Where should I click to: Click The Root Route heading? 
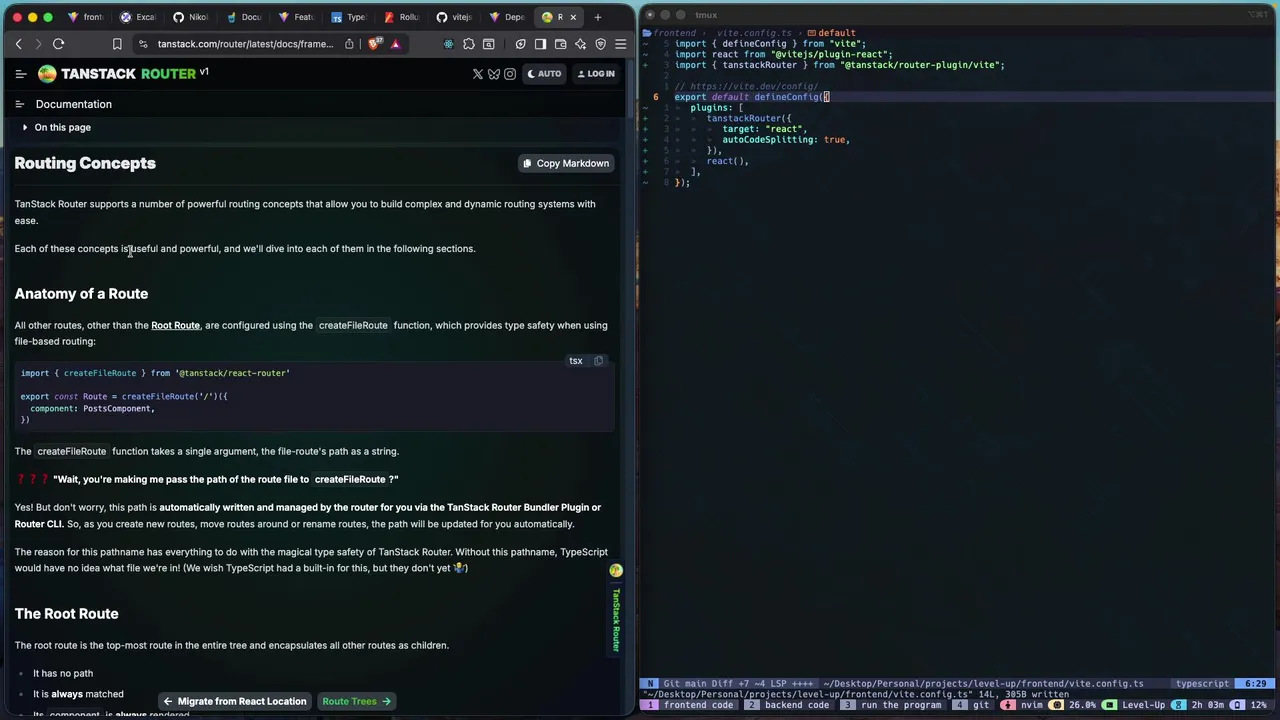coord(66,614)
